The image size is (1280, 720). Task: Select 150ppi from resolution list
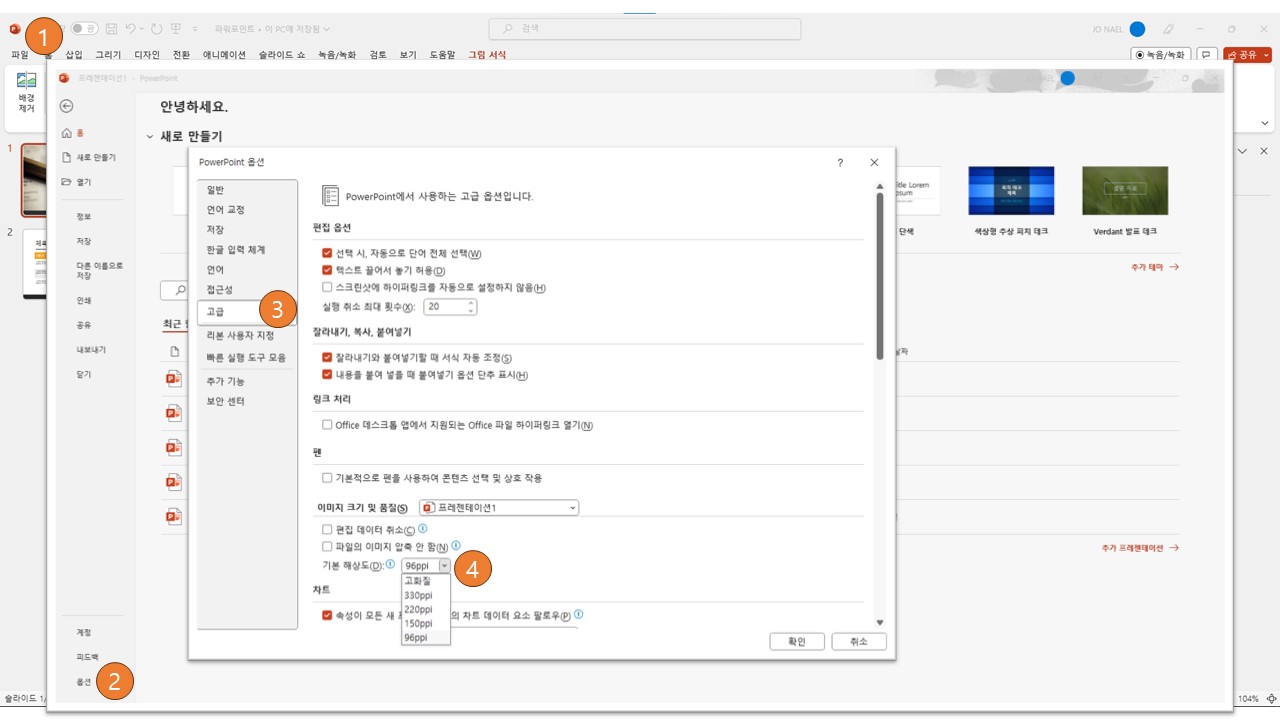(426, 623)
